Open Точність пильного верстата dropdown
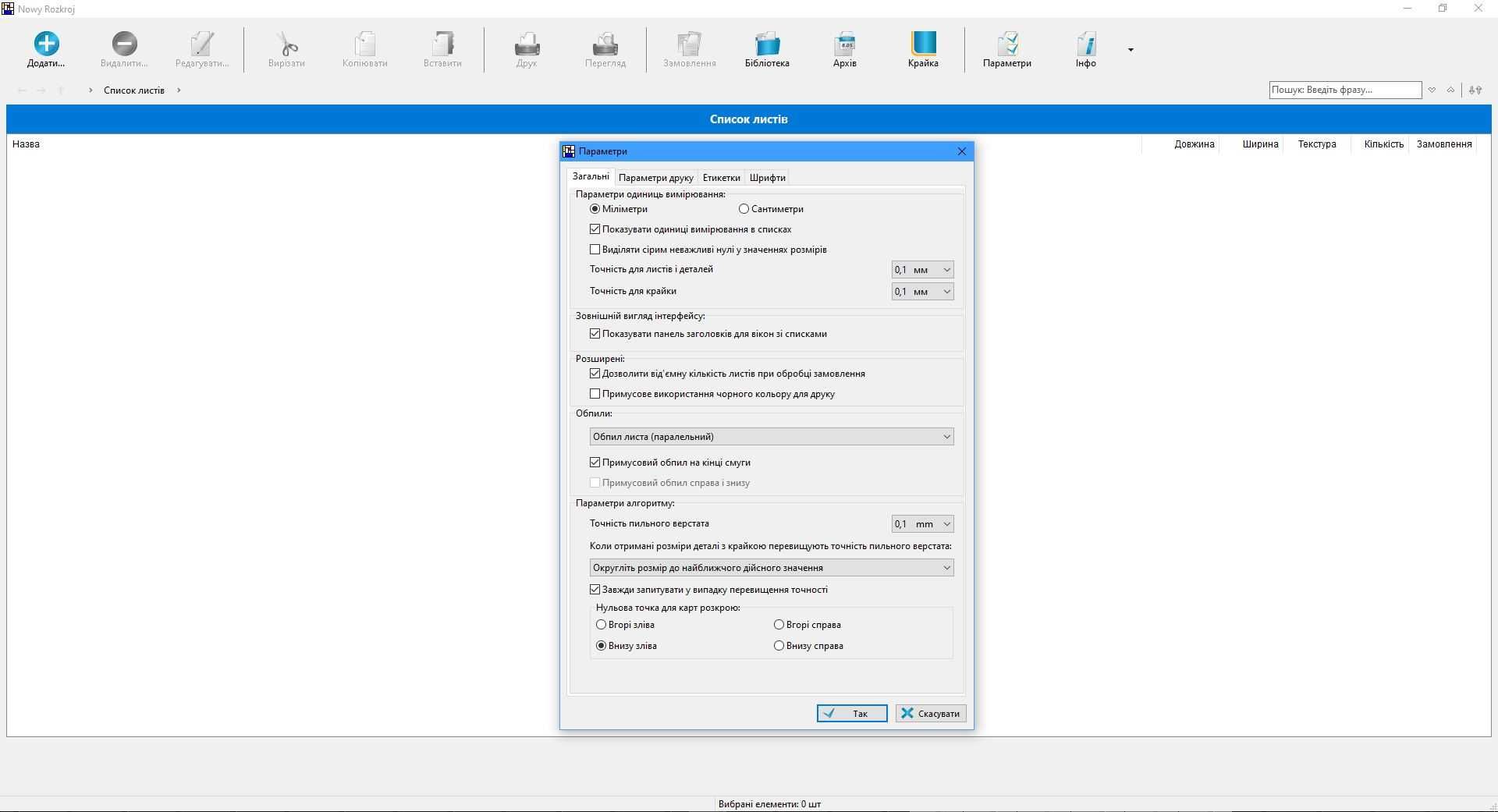This screenshot has height=812, width=1498. 922,524
